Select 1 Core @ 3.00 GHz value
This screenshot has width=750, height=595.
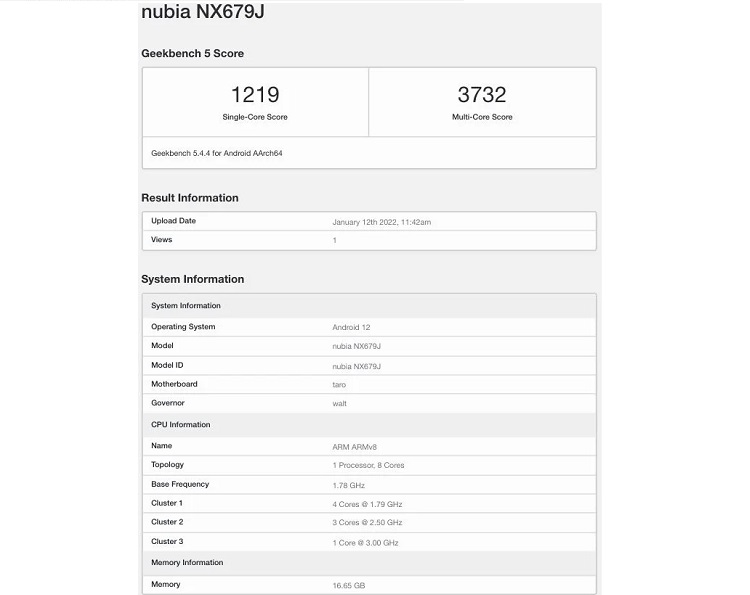[365, 542]
